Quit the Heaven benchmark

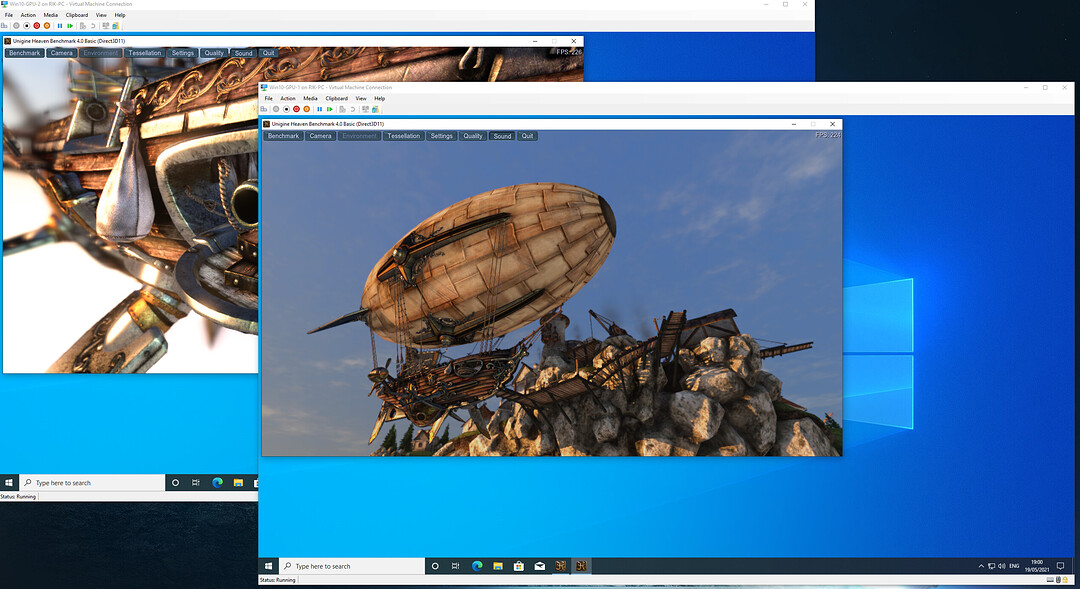(527, 135)
